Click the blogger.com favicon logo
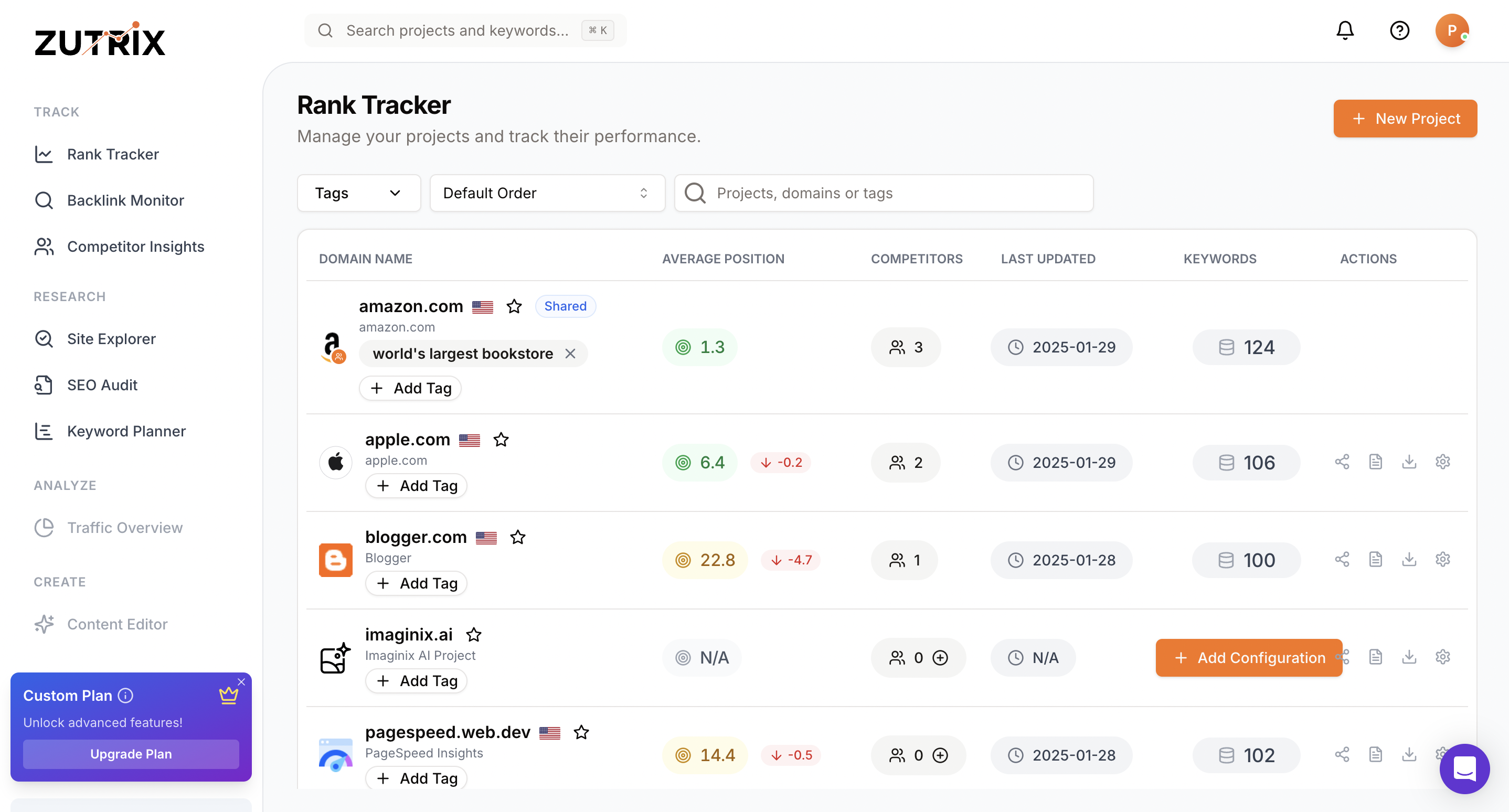The height and width of the screenshot is (812, 1509). point(336,560)
